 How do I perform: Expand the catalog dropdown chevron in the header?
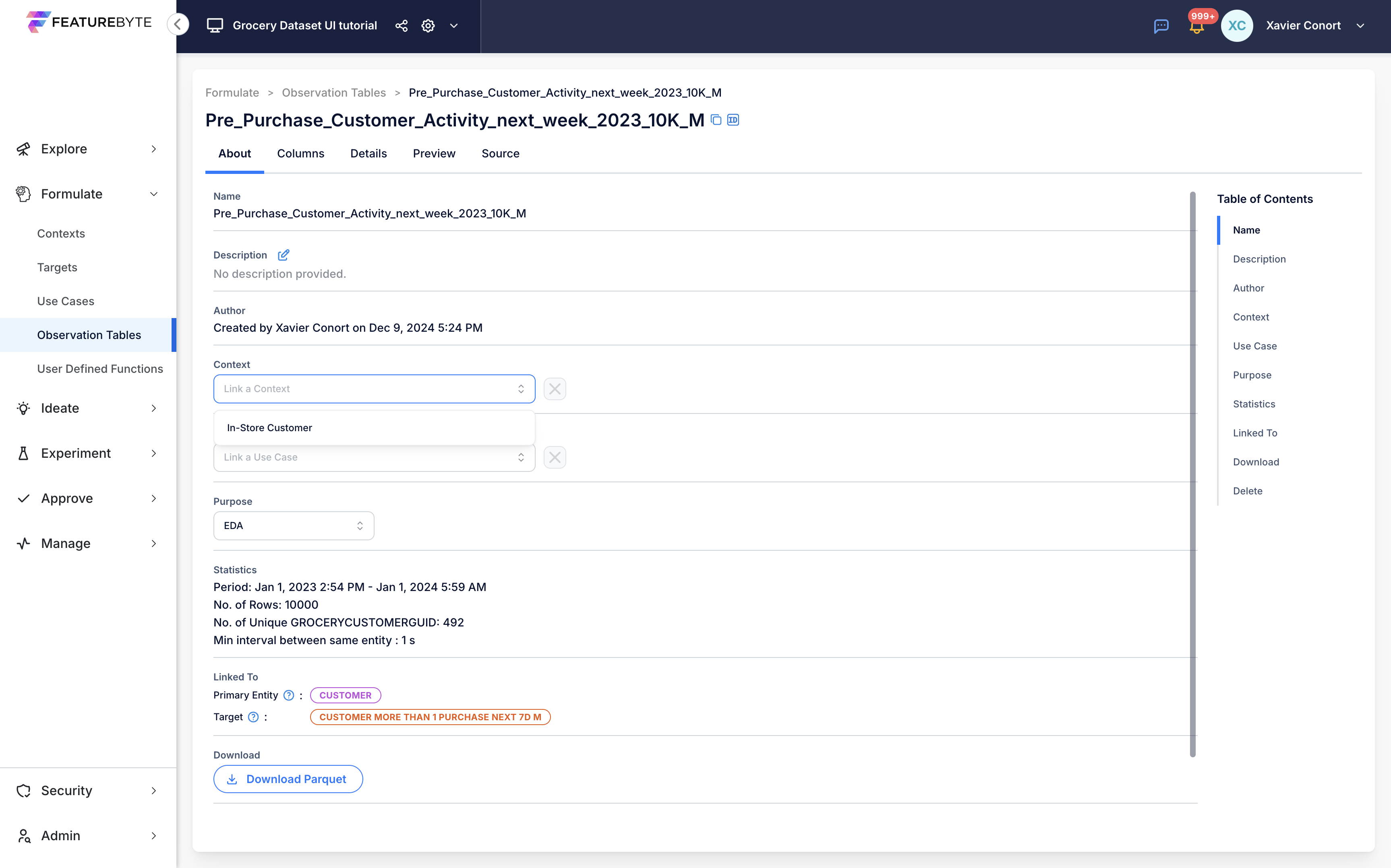pos(453,25)
